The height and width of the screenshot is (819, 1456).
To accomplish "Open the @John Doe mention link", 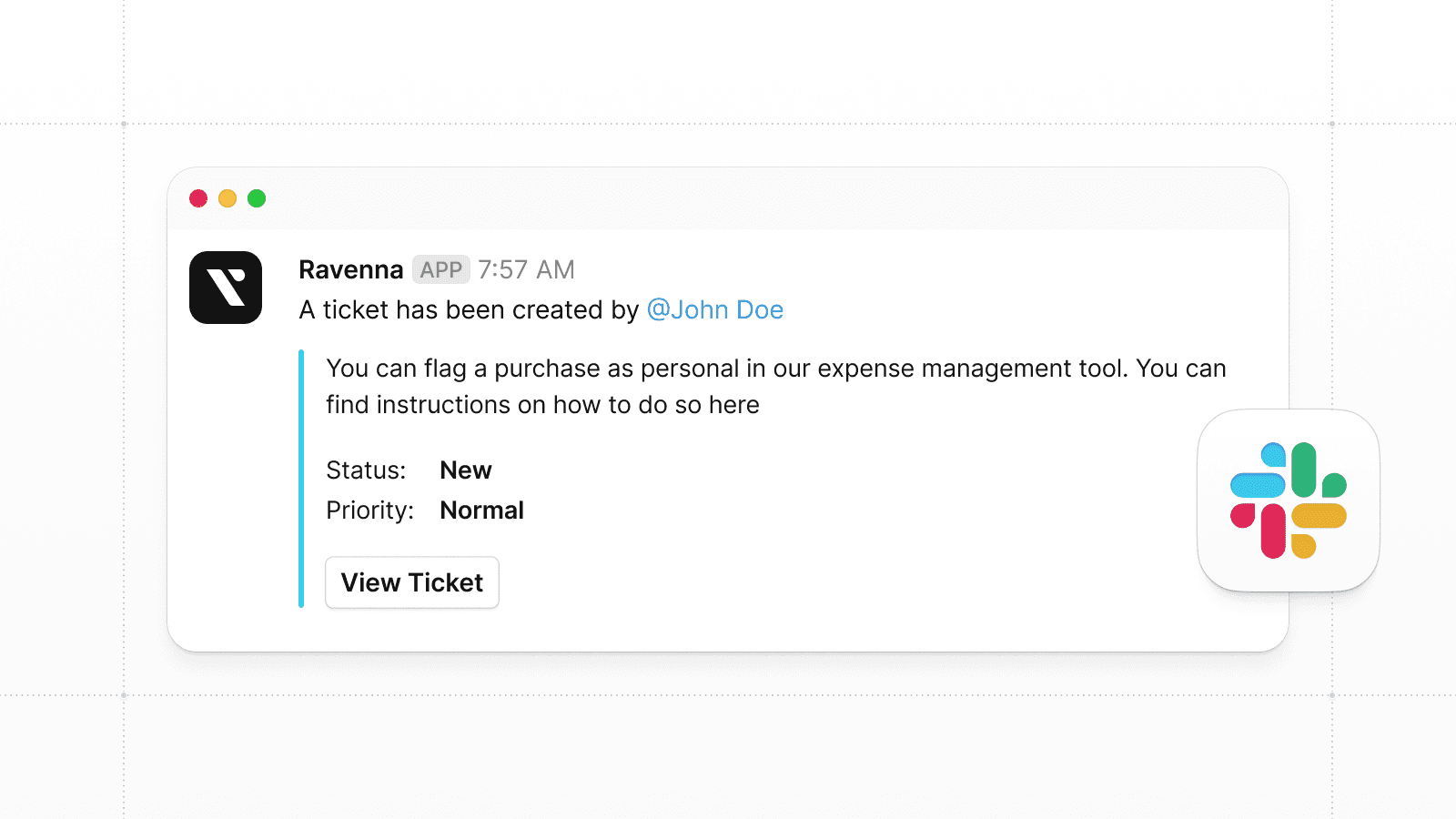I will [715, 309].
